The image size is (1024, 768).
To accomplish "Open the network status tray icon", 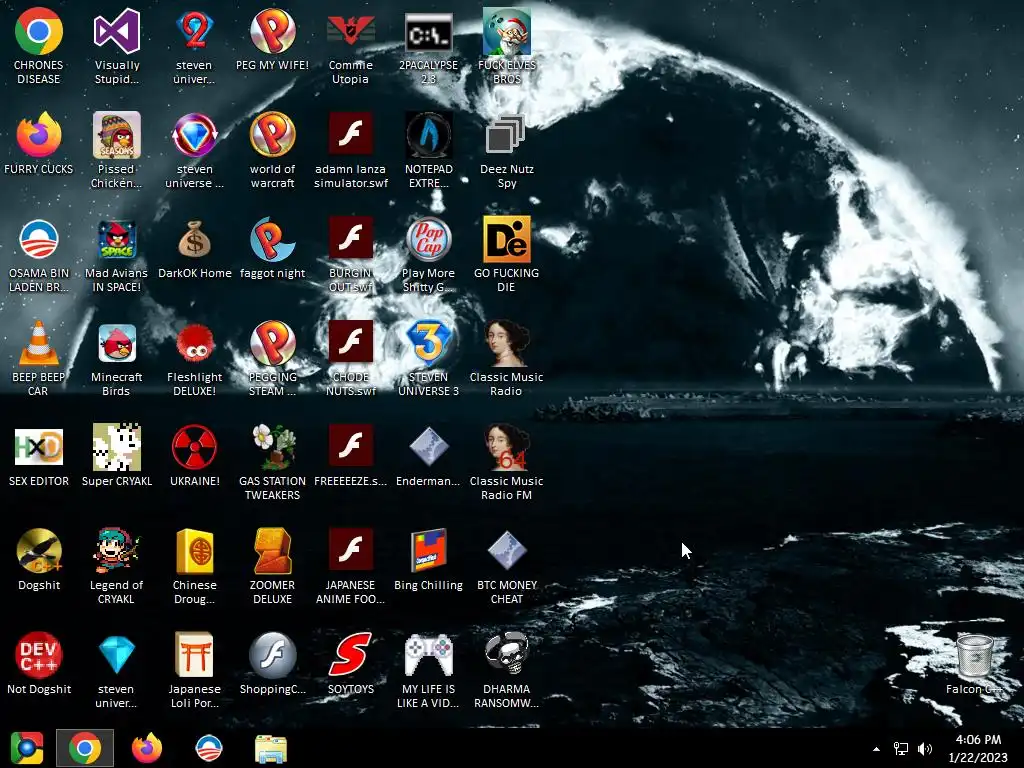I will [x=901, y=749].
